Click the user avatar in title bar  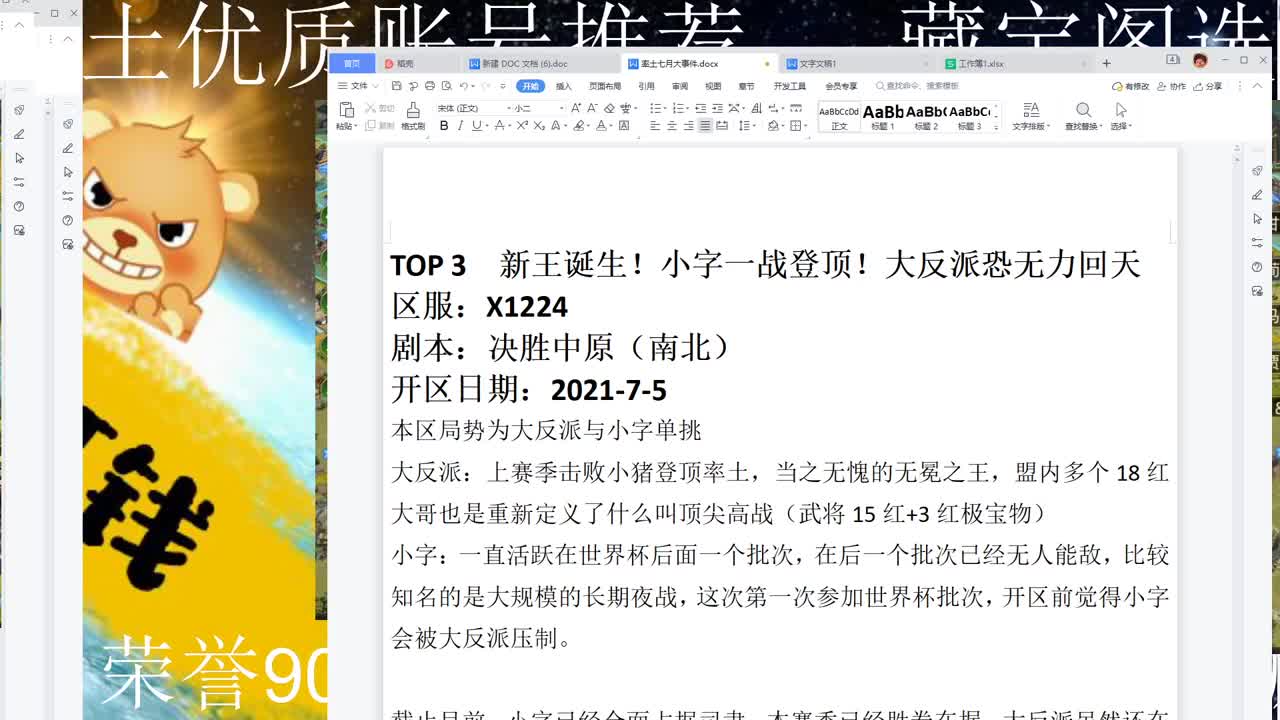[1200, 61]
